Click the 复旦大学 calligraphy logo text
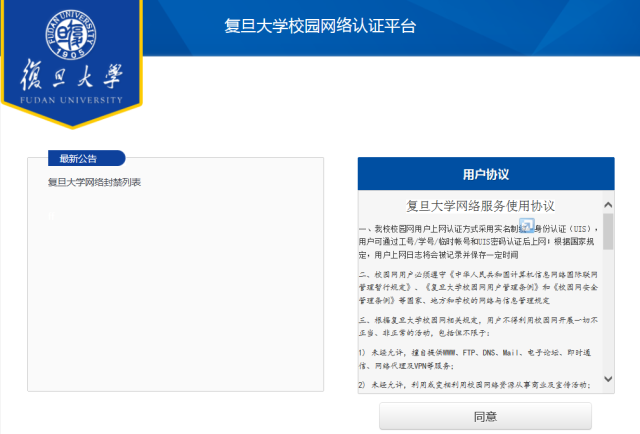Image resolution: width=640 pixels, height=434 pixels. [70, 79]
